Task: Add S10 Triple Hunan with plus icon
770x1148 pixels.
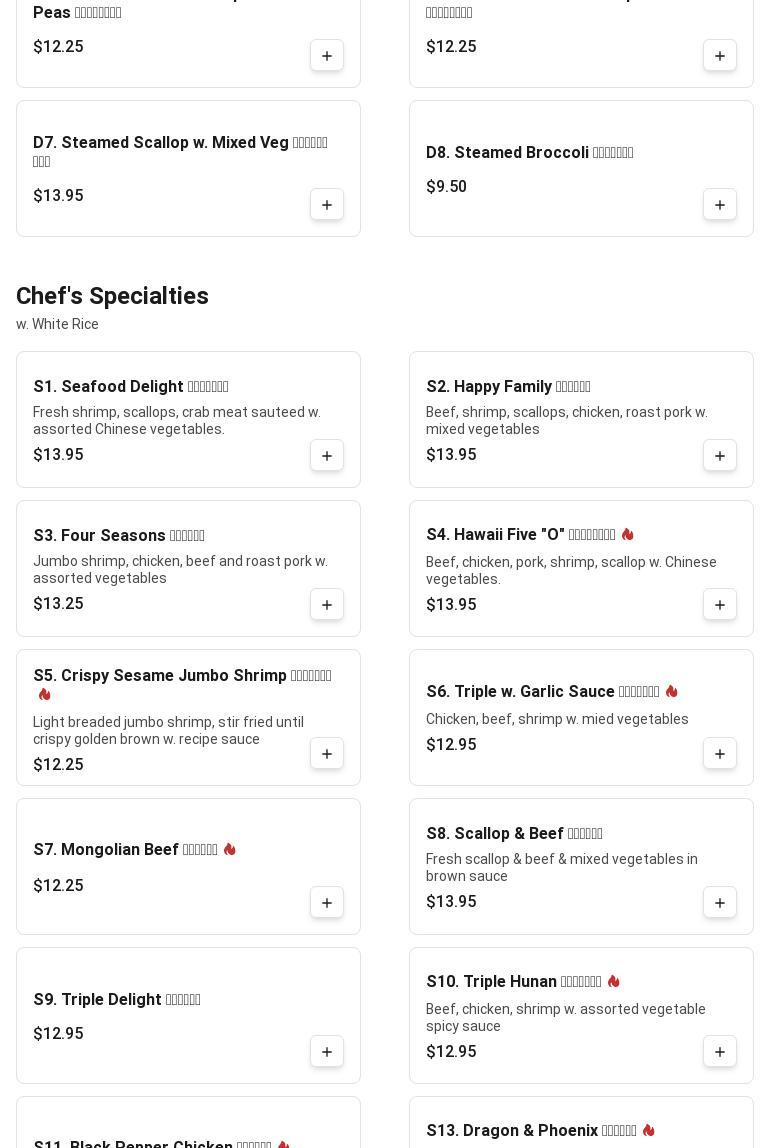Action: tap(719, 1051)
